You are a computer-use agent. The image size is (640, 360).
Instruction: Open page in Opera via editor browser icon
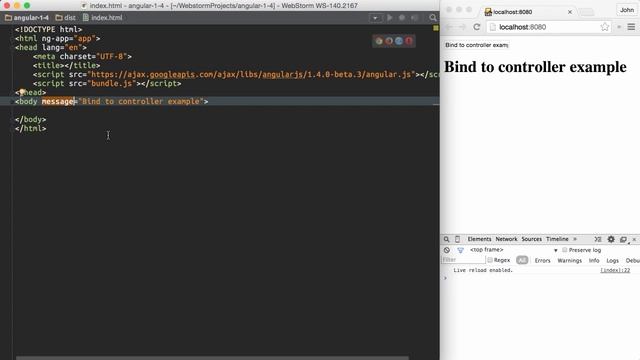click(x=409, y=41)
